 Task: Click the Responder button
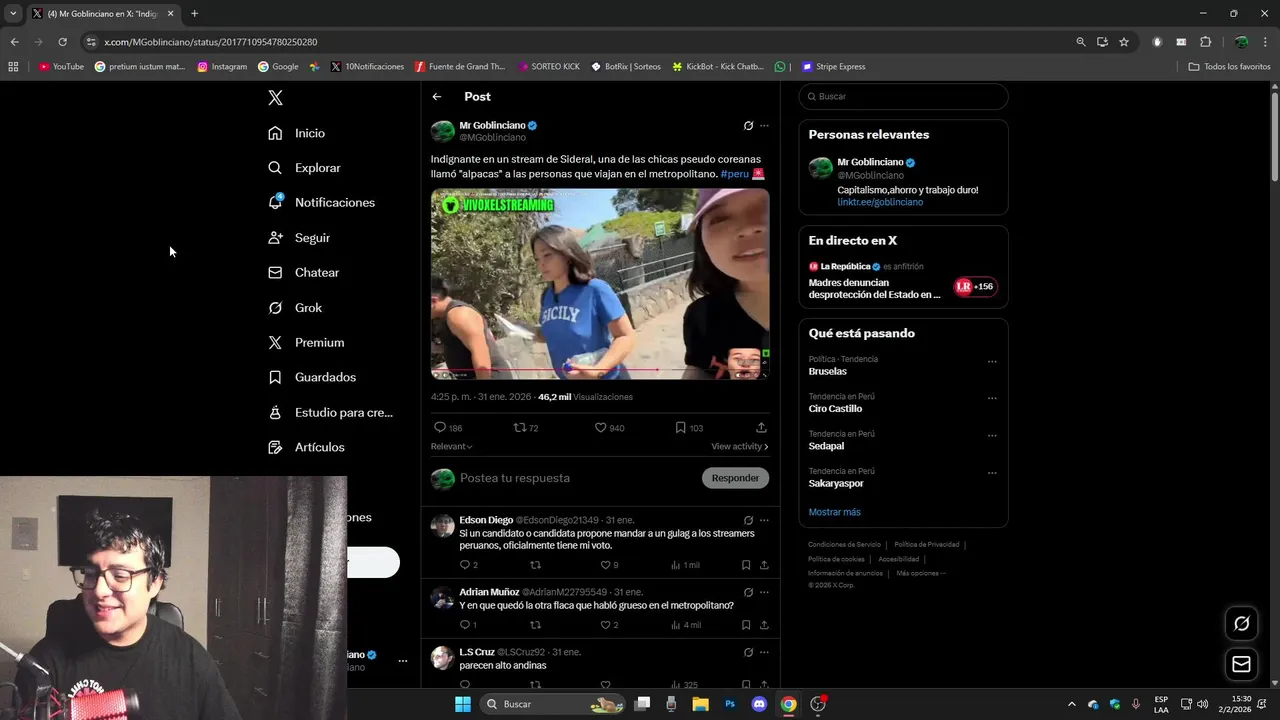735,478
